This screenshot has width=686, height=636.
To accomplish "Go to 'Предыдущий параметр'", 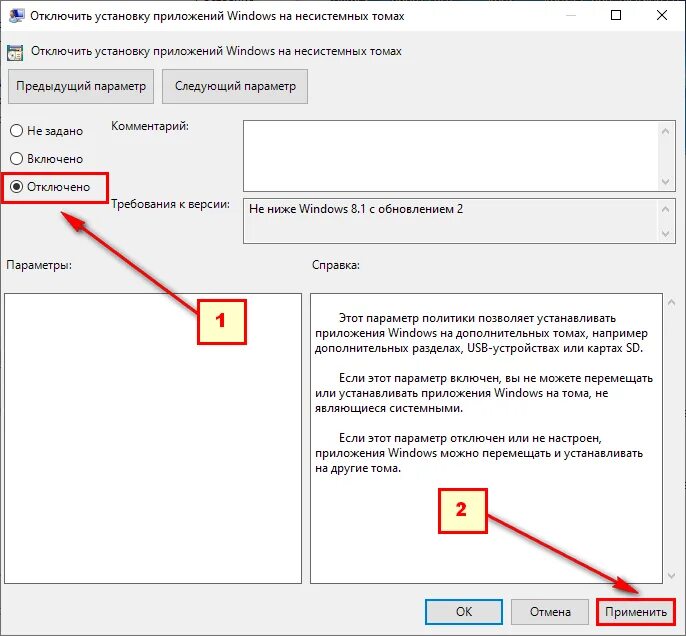I will pos(81,86).
